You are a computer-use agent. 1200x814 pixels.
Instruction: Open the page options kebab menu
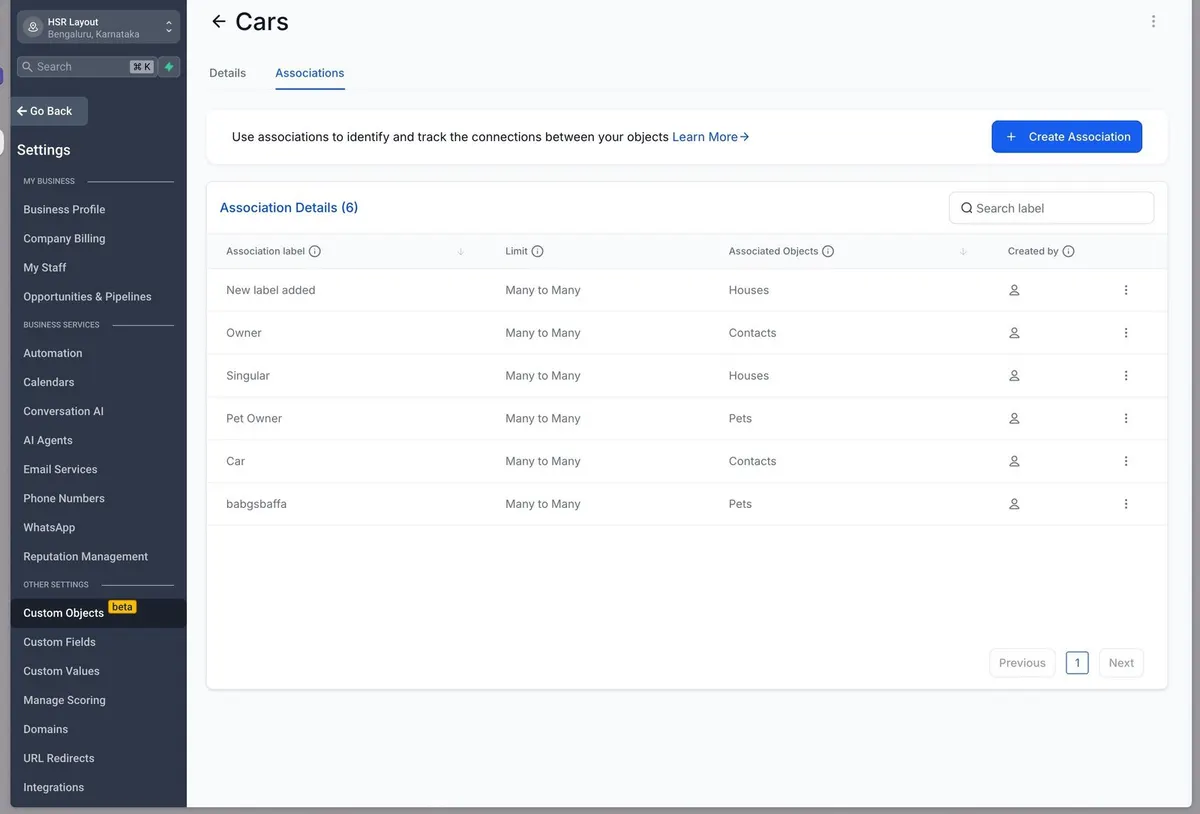[1153, 21]
